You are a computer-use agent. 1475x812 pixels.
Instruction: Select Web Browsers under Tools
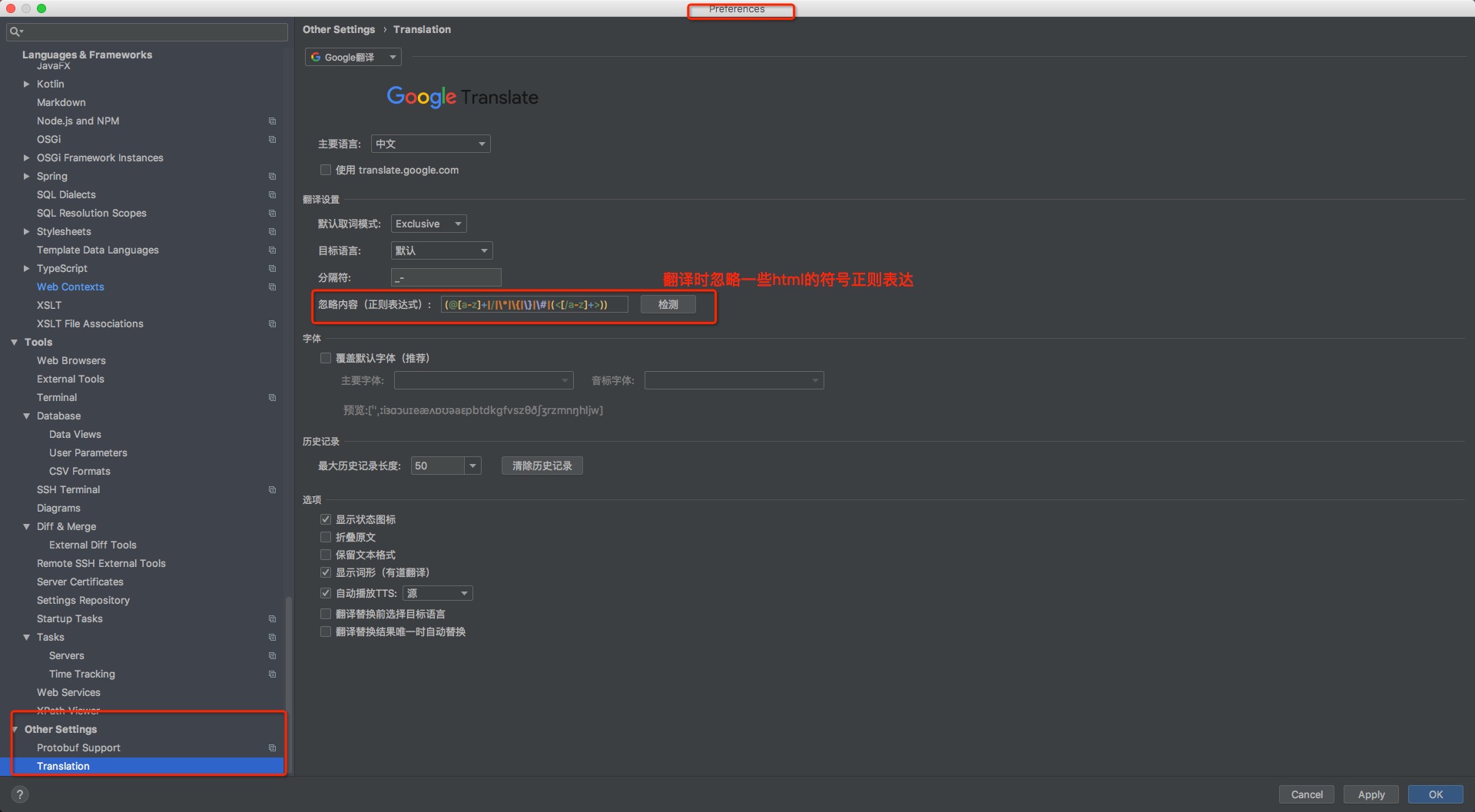pos(71,361)
